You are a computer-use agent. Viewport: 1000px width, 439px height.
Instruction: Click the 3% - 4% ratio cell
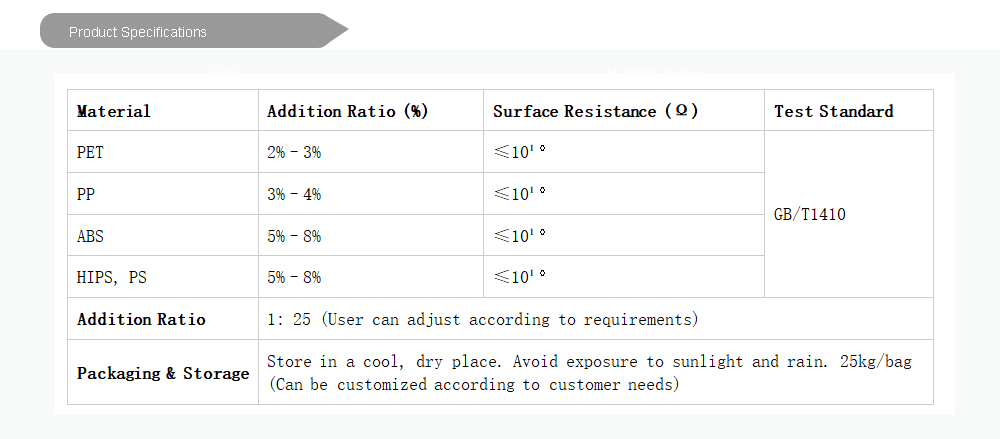(x=294, y=195)
